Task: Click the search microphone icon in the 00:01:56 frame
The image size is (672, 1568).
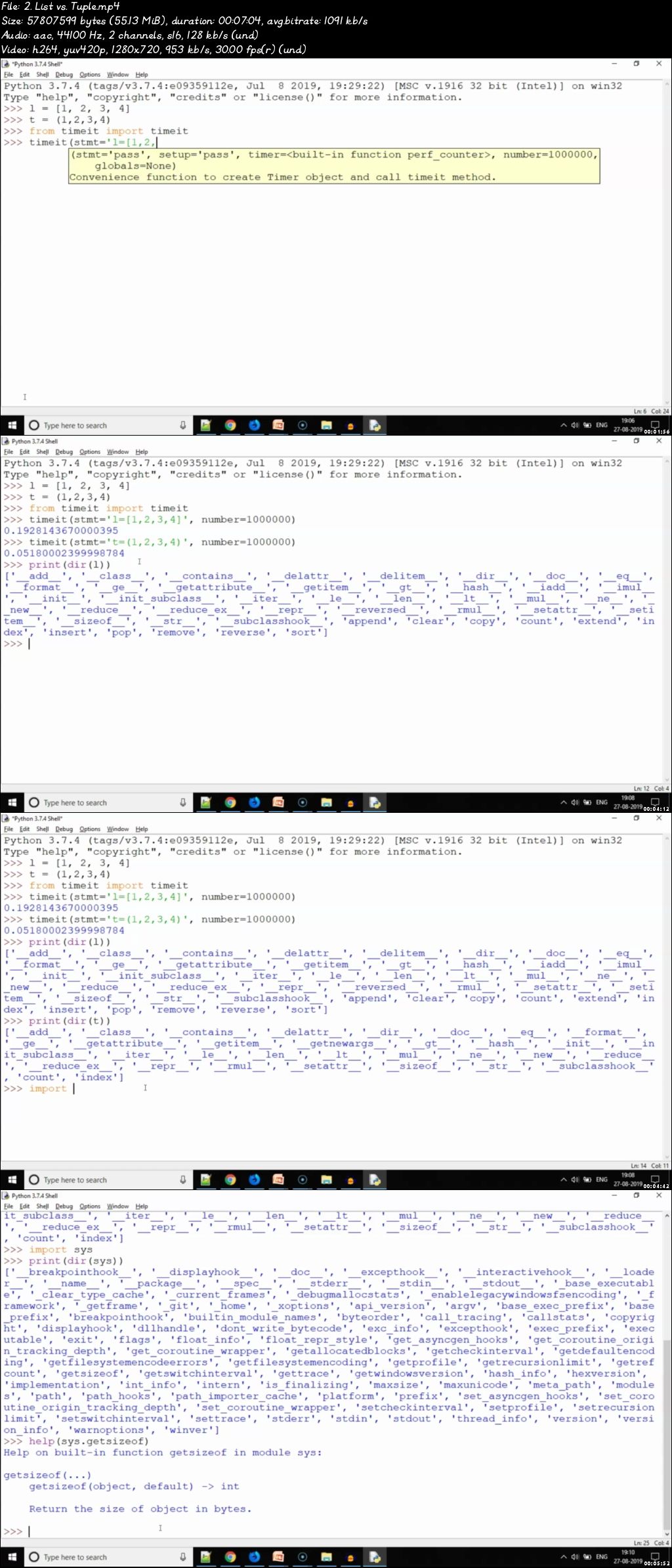Action: click(x=183, y=425)
